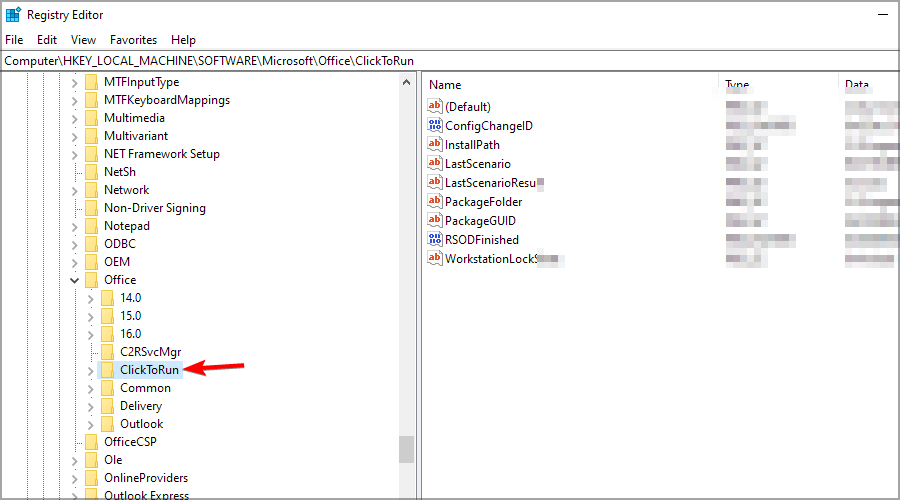Screen dimensions: 900x500
Task: Select the 16.0 folder icon
Action: tap(107, 334)
